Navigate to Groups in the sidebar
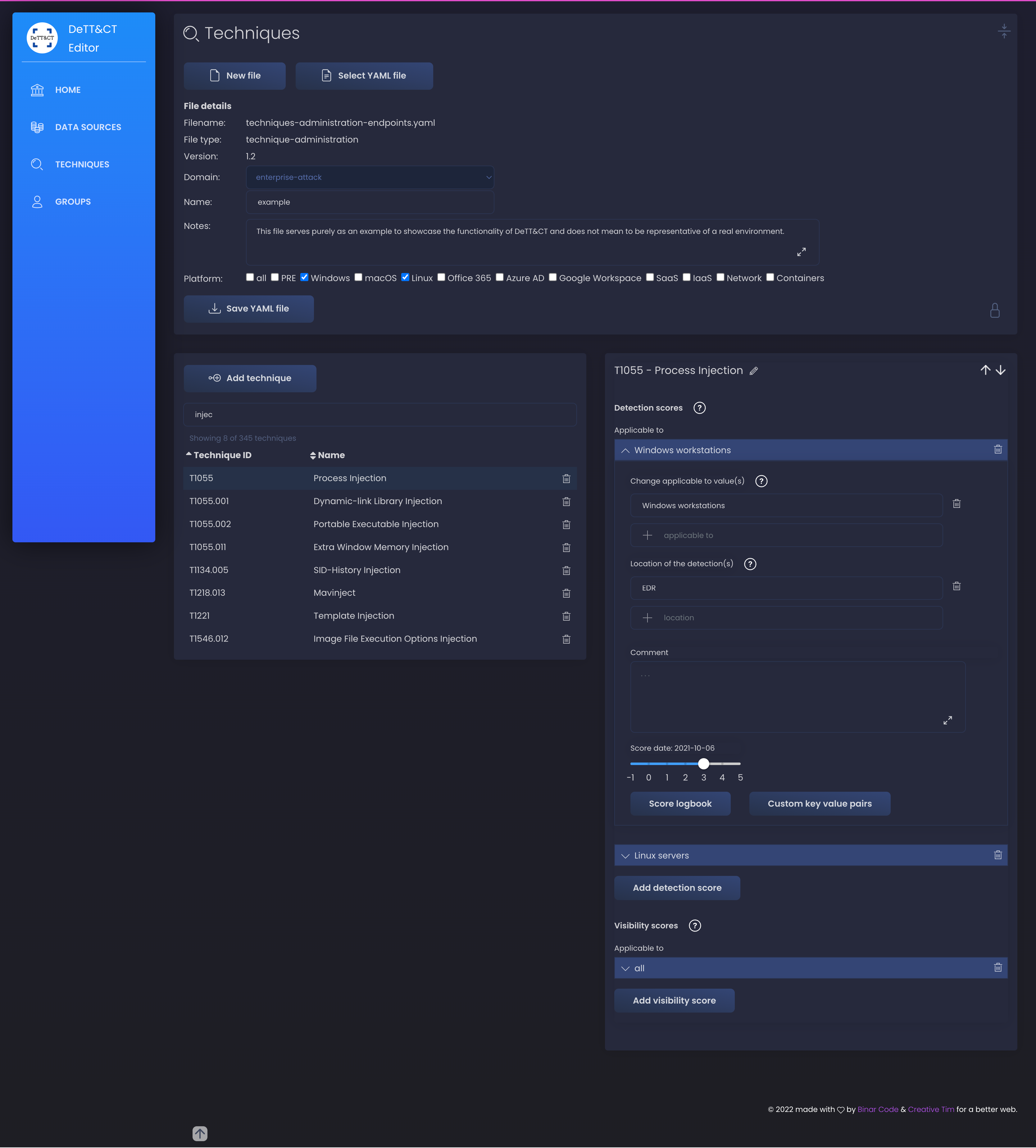This screenshot has width=1036, height=1148. coord(73,202)
